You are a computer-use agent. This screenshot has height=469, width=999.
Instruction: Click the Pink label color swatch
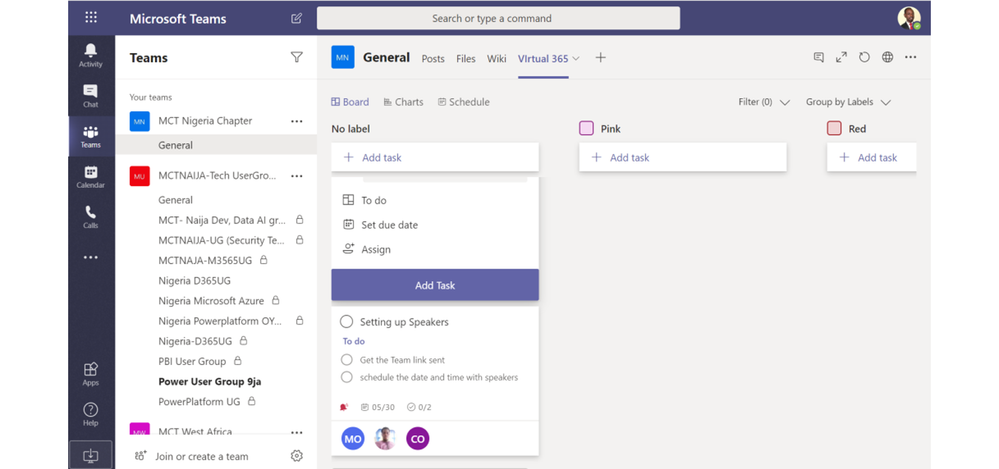(586, 129)
